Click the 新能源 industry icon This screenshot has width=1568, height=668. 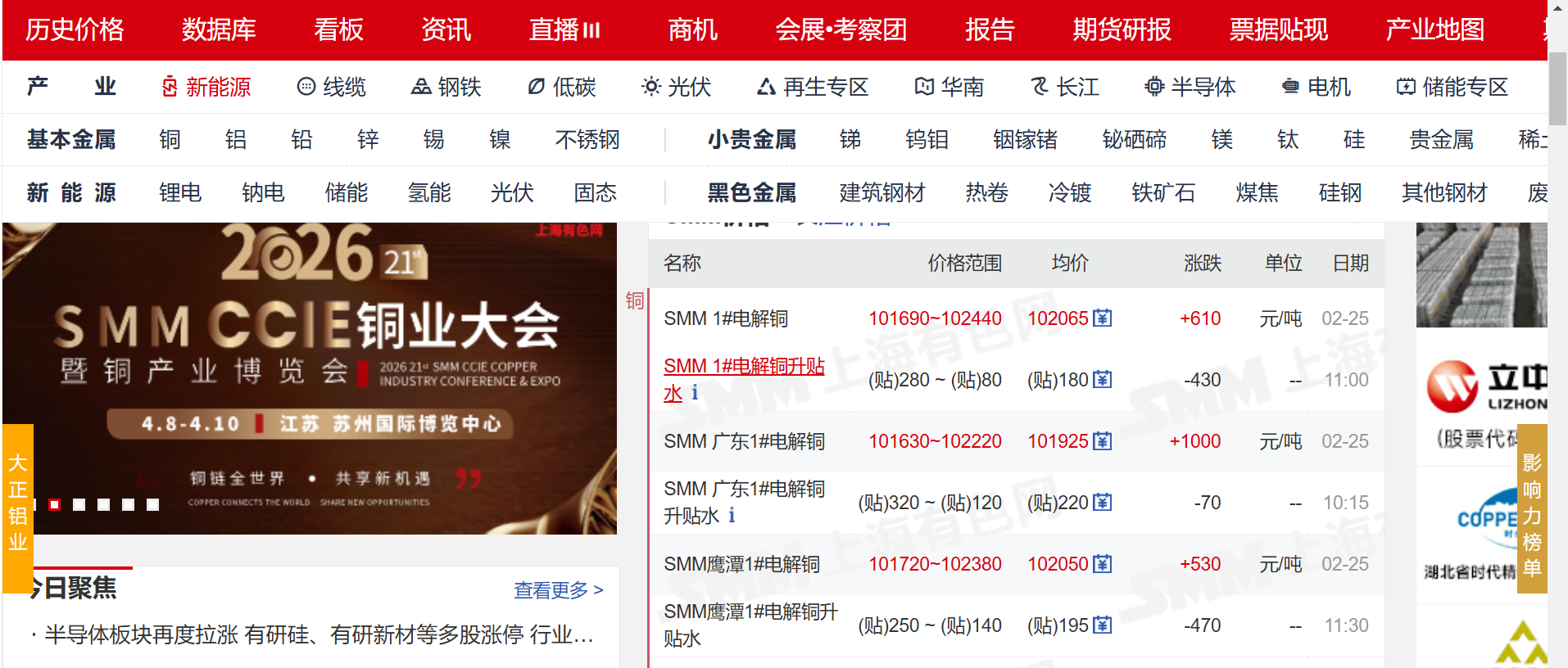170,87
